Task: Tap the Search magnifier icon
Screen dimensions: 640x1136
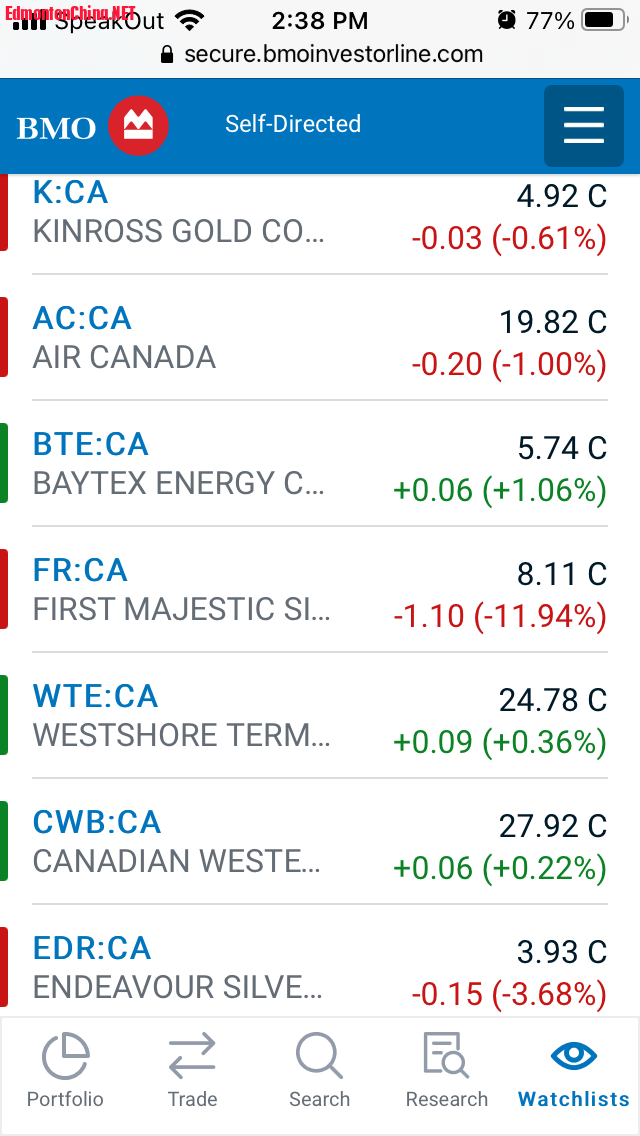Action: click(319, 1056)
